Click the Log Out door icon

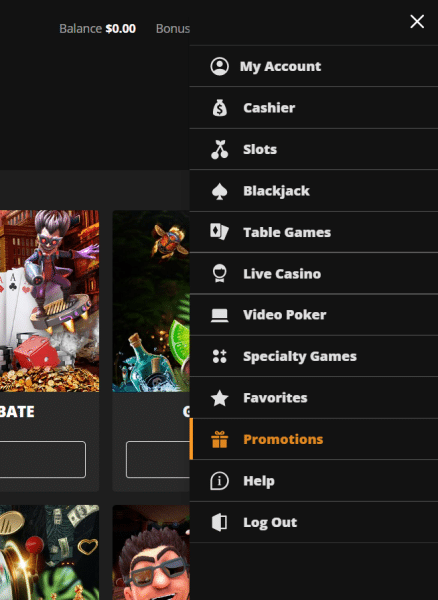click(x=220, y=522)
